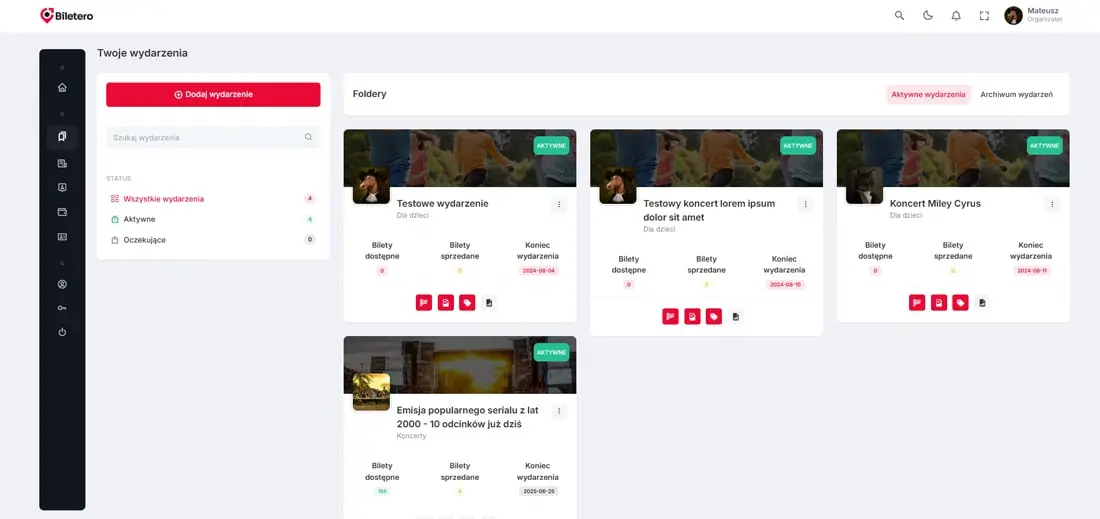Click the Szukaj wydarzenia search field

pyautogui.click(x=205, y=137)
